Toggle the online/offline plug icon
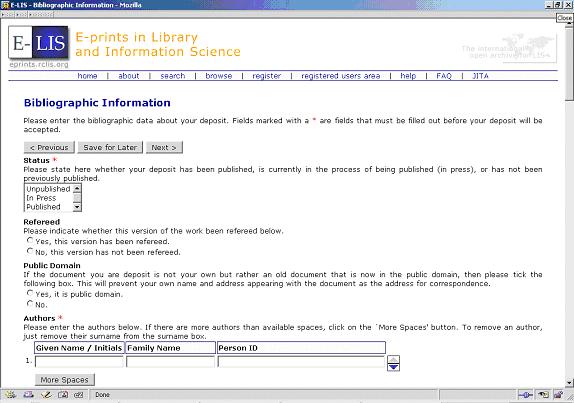This screenshot has height=403, width=574. point(525,395)
